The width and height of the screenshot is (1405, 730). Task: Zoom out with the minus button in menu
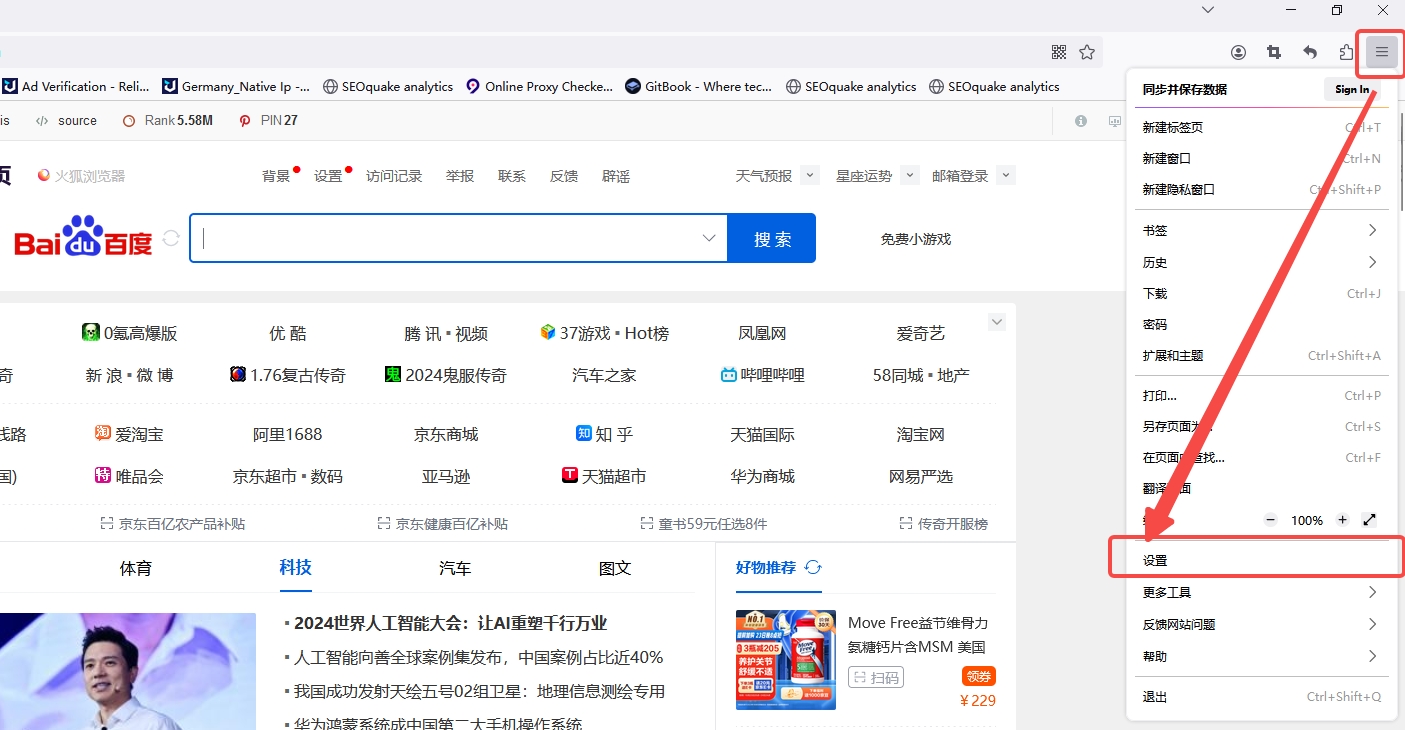1271,520
